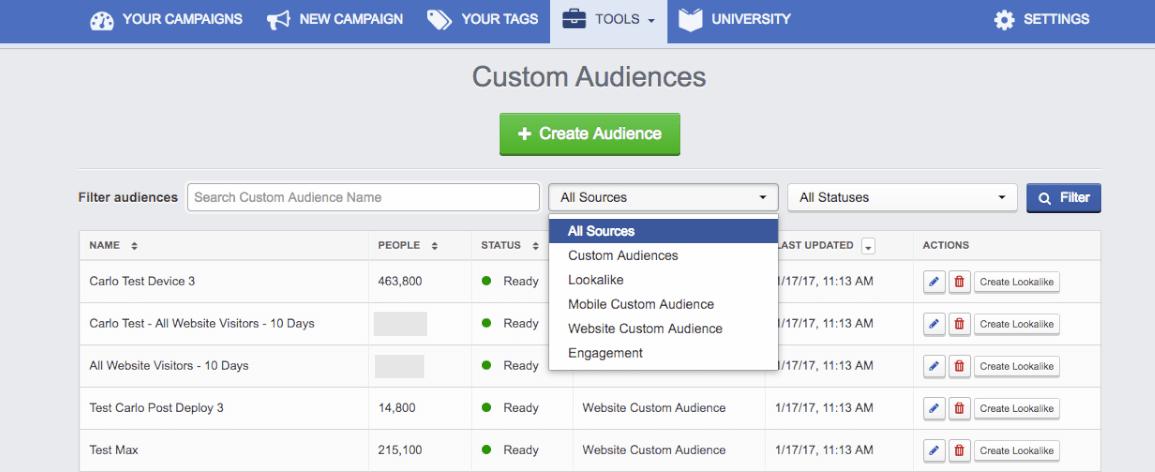1155x472 pixels.
Task: Pick Website Custom Audience in dropdown list
Action: coord(663,328)
